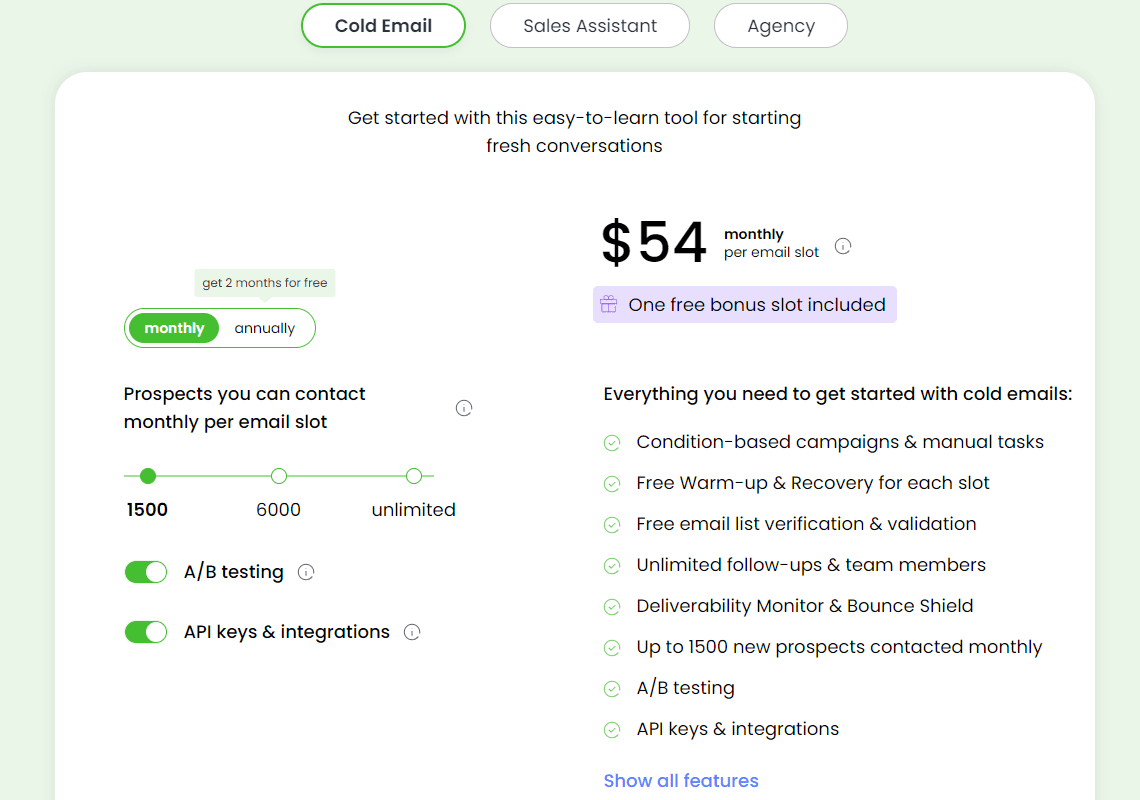Viewport: 1140px width, 800px height.
Task: Switch billing to annually
Action: pyautogui.click(x=265, y=328)
